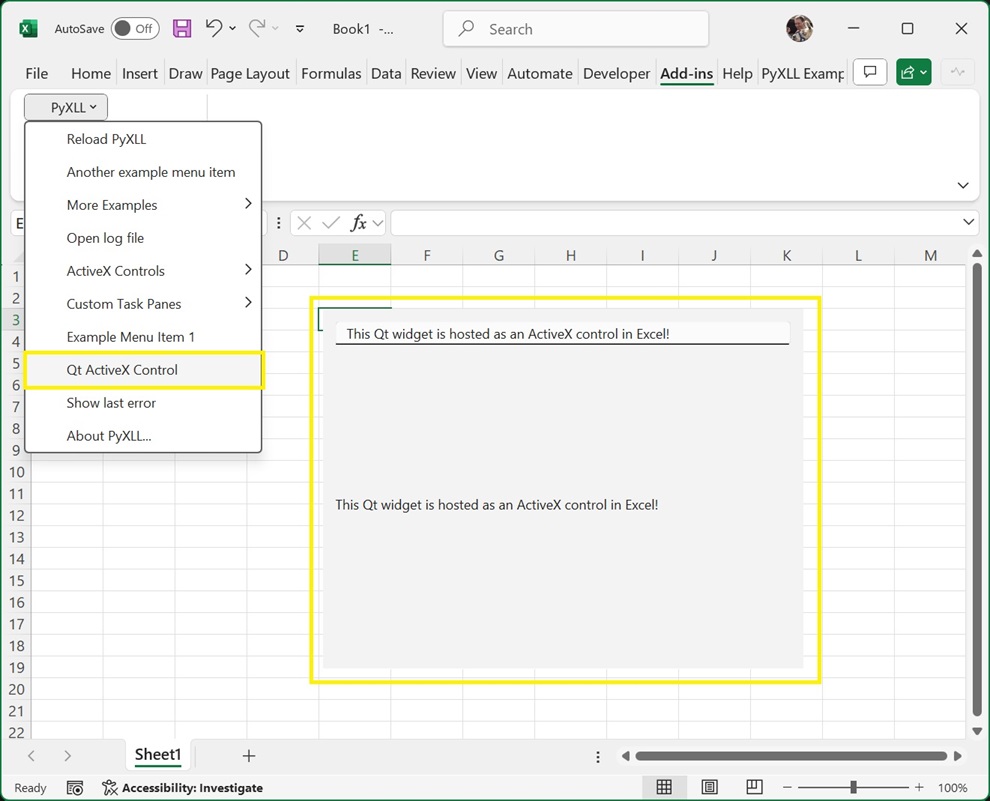Choose Qt ActiveX Control menu entry
The image size is (990, 801).
tap(143, 370)
